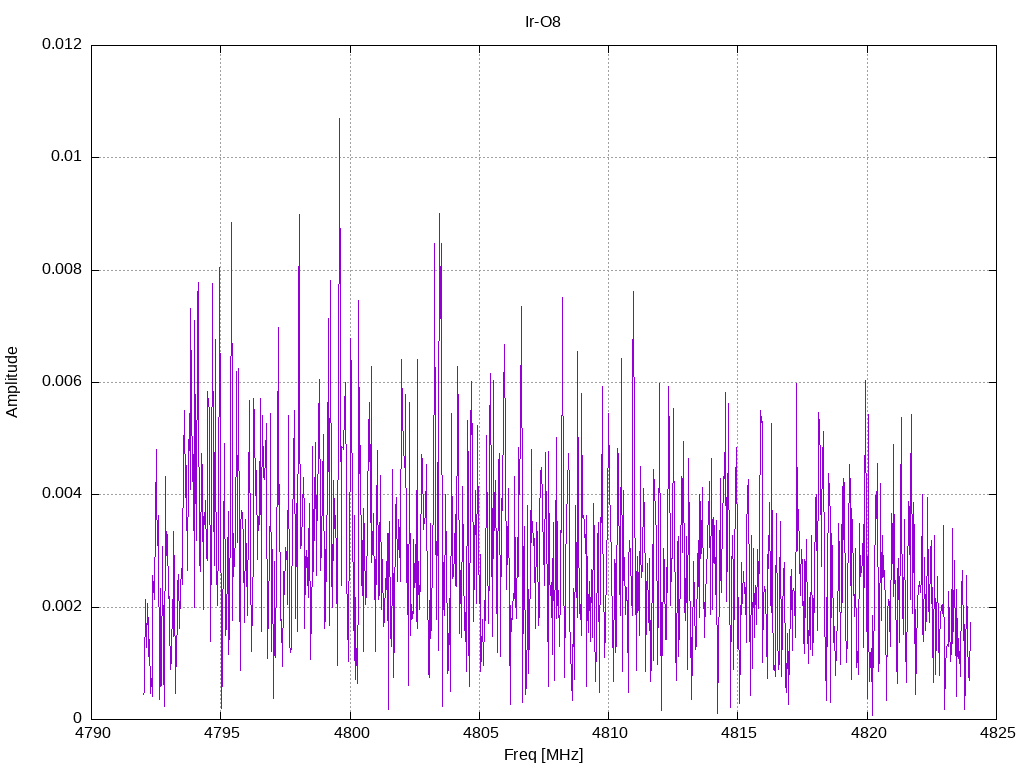
Task: Click the 0.012 y-axis tick label
Action: pyautogui.click(x=62, y=44)
